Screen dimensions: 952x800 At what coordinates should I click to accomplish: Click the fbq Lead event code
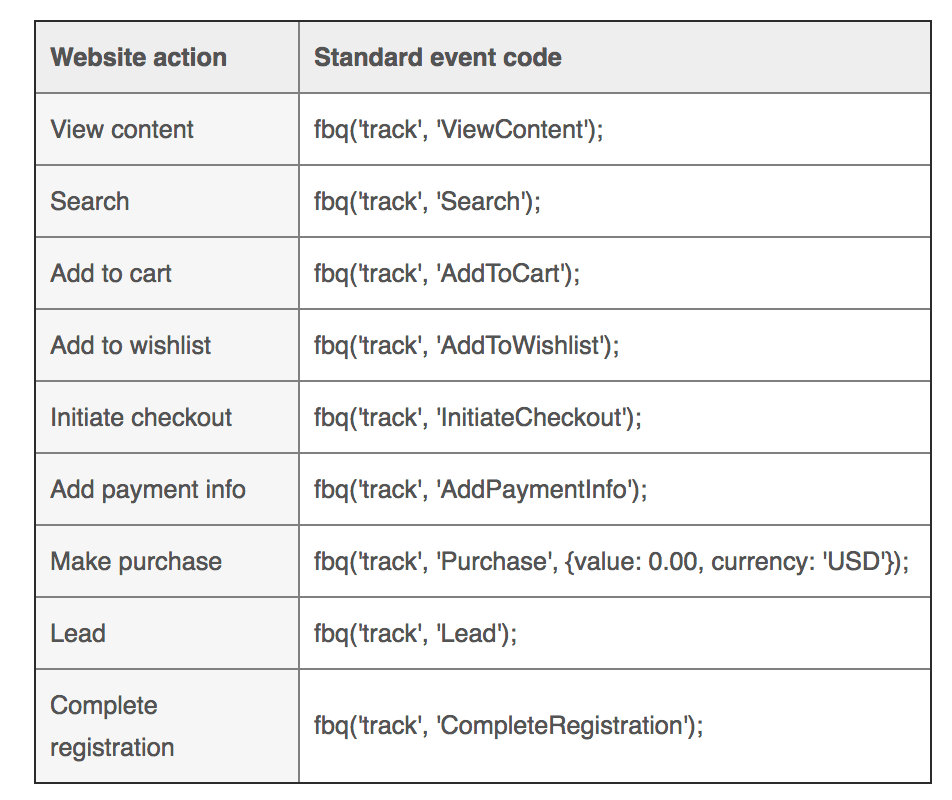click(x=415, y=633)
